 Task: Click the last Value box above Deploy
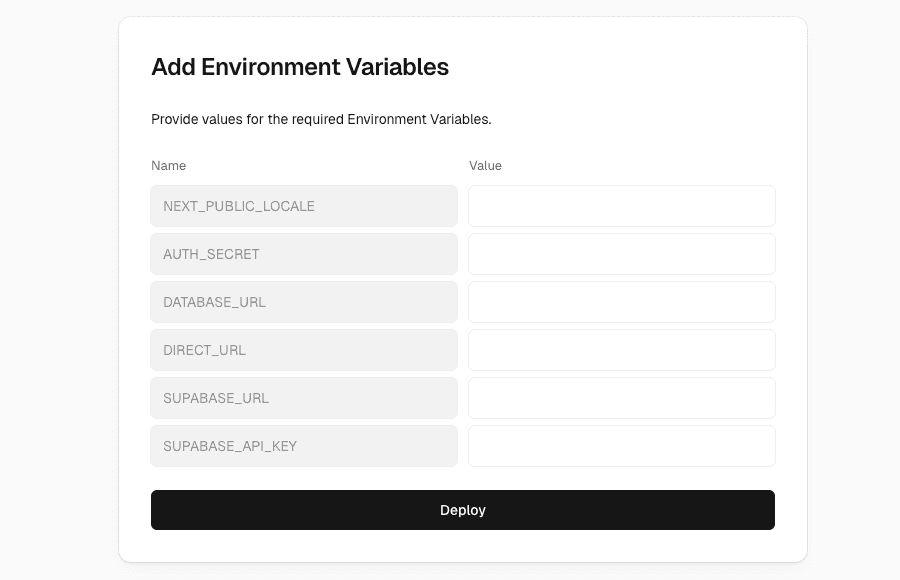coord(621,446)
